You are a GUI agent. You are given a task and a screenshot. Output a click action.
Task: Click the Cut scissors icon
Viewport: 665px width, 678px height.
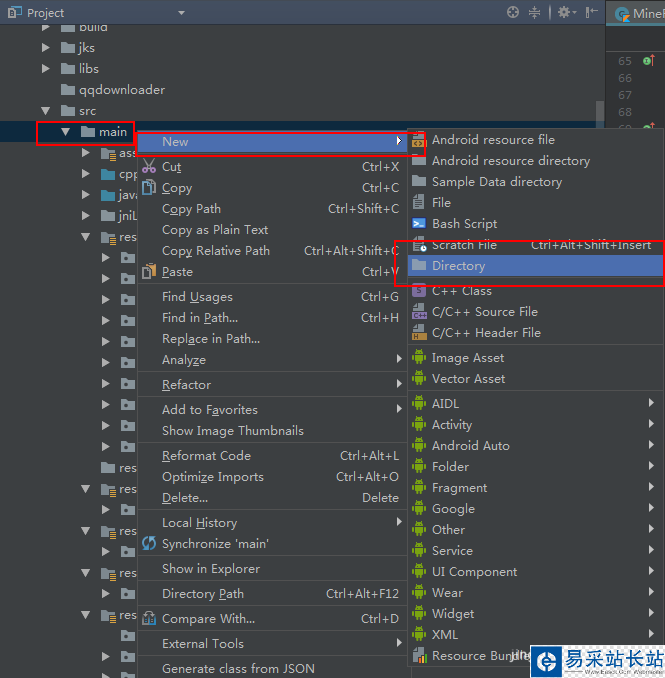click(149, 166)
